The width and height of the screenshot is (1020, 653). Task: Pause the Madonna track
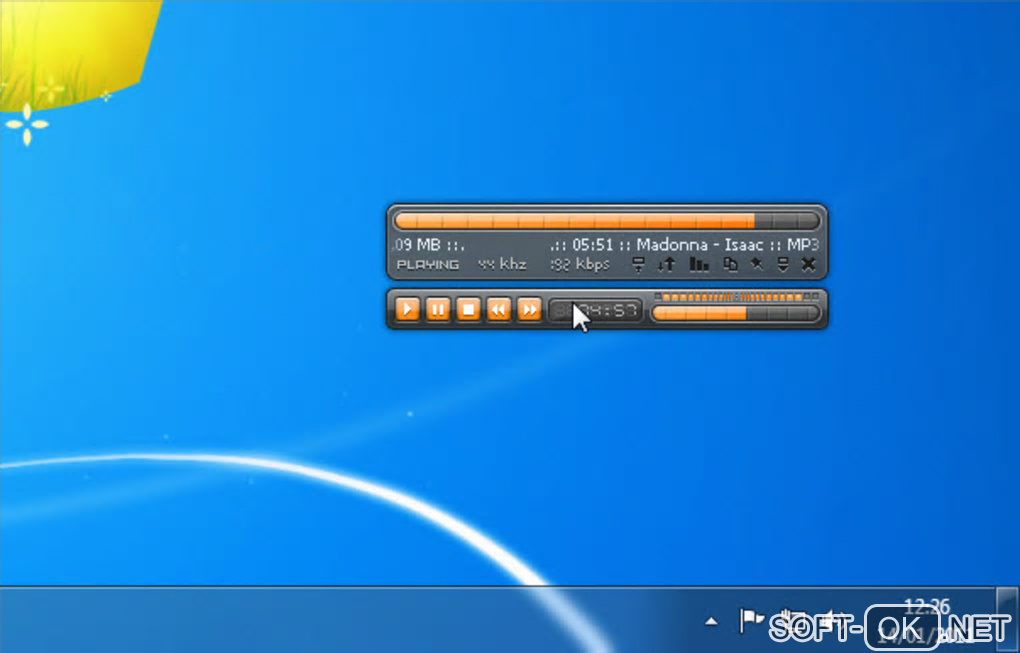tap(438, 309)
